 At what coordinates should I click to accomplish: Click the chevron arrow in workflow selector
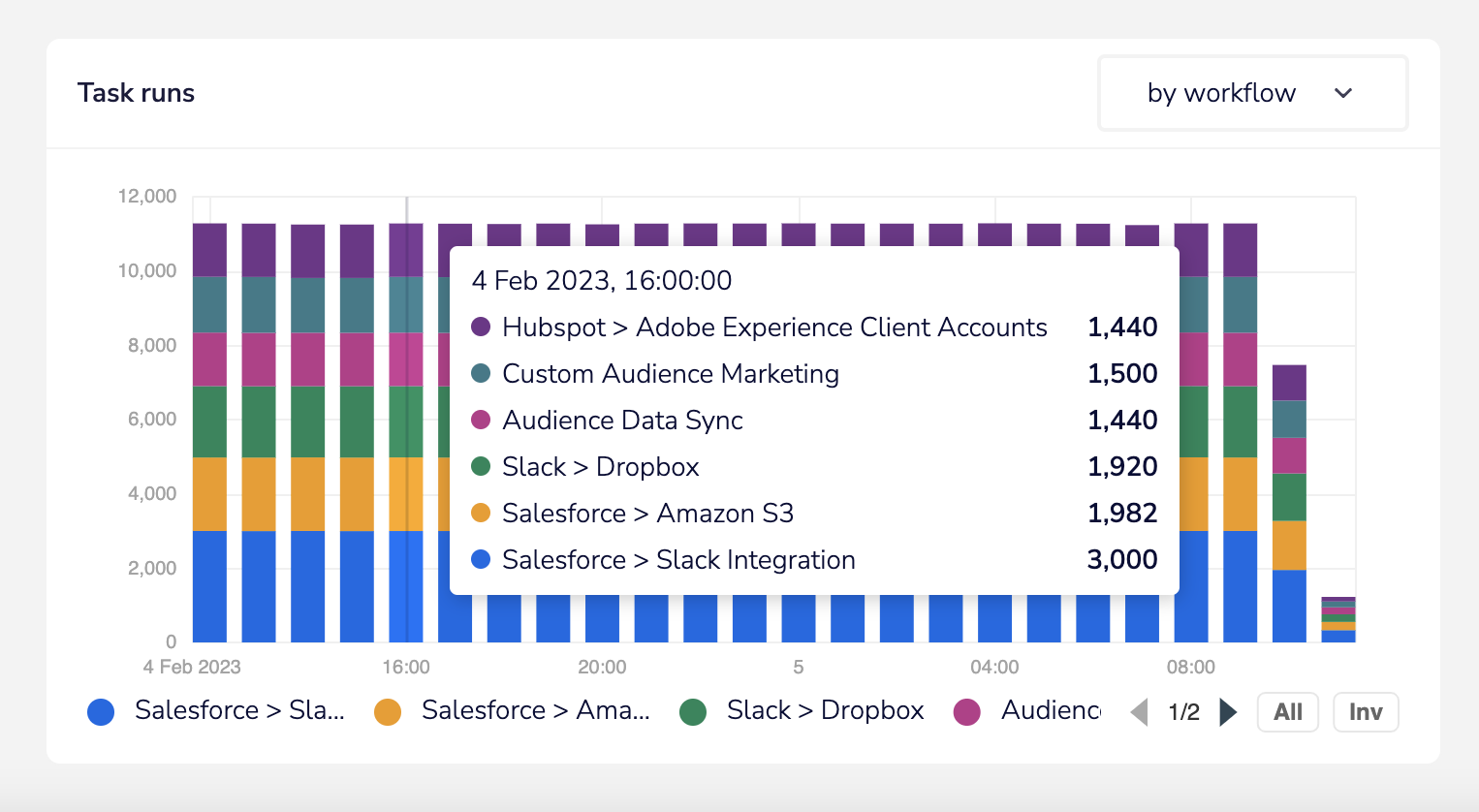(x=1343, y=93)
